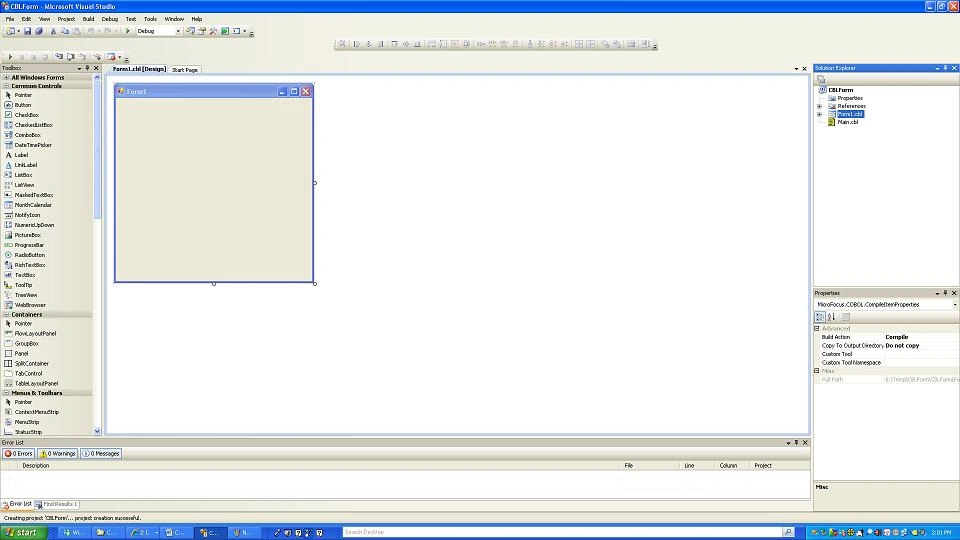Click the File column header in Error List
The height and width of the screenshot is (540, 960).
point(628,465)
